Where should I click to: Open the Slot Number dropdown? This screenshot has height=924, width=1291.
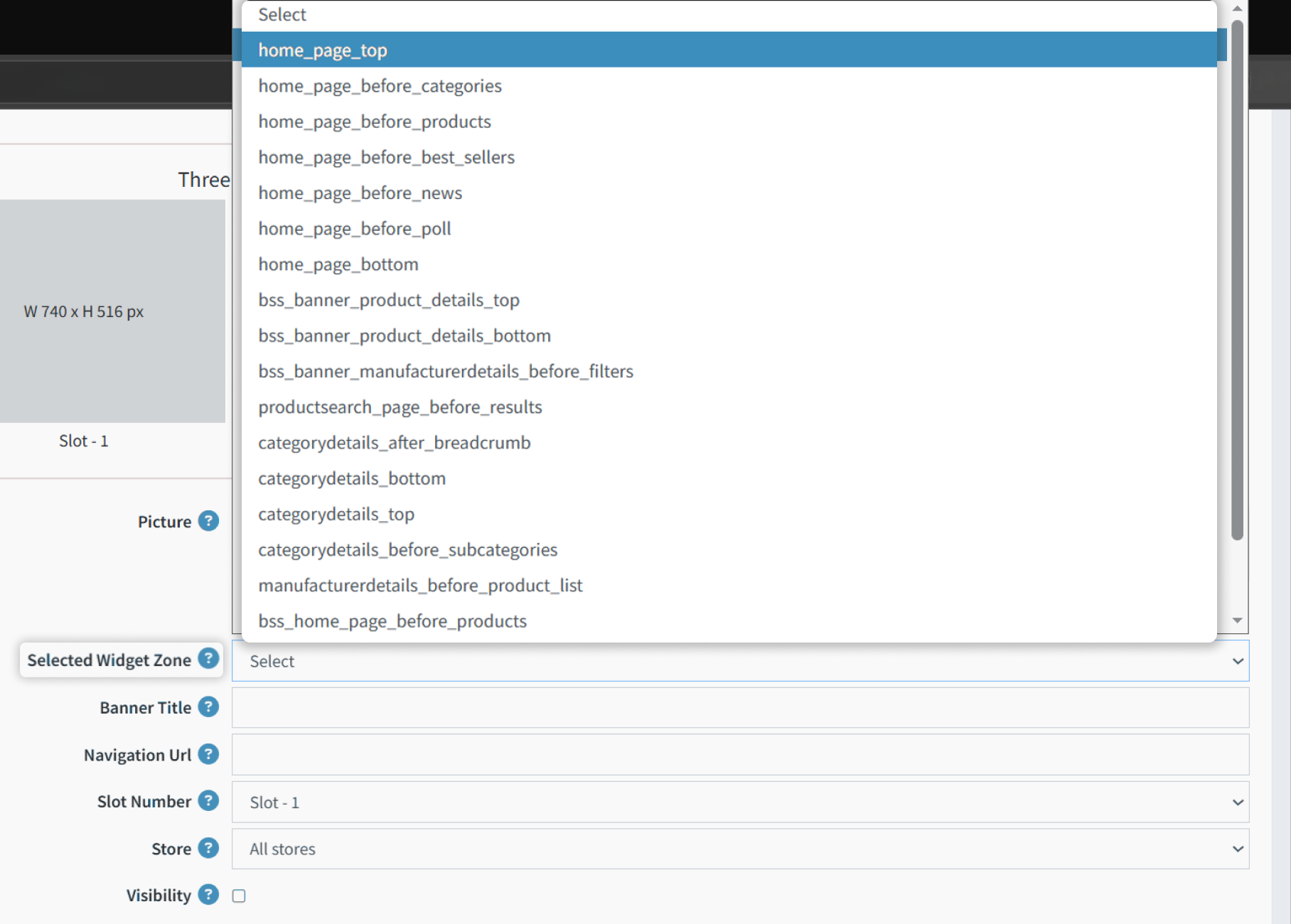coord(740,802)
